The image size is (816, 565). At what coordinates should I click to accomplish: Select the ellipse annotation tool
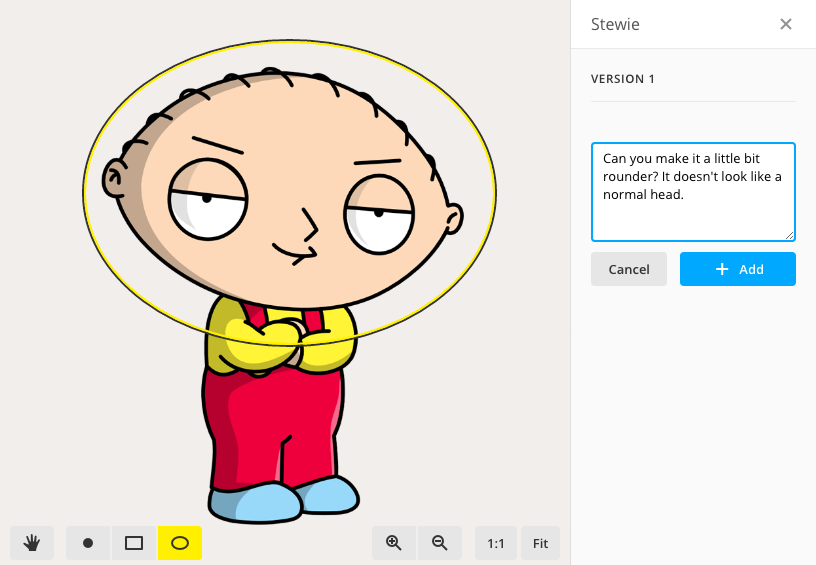pyautogui.click(x=180, y=543)
